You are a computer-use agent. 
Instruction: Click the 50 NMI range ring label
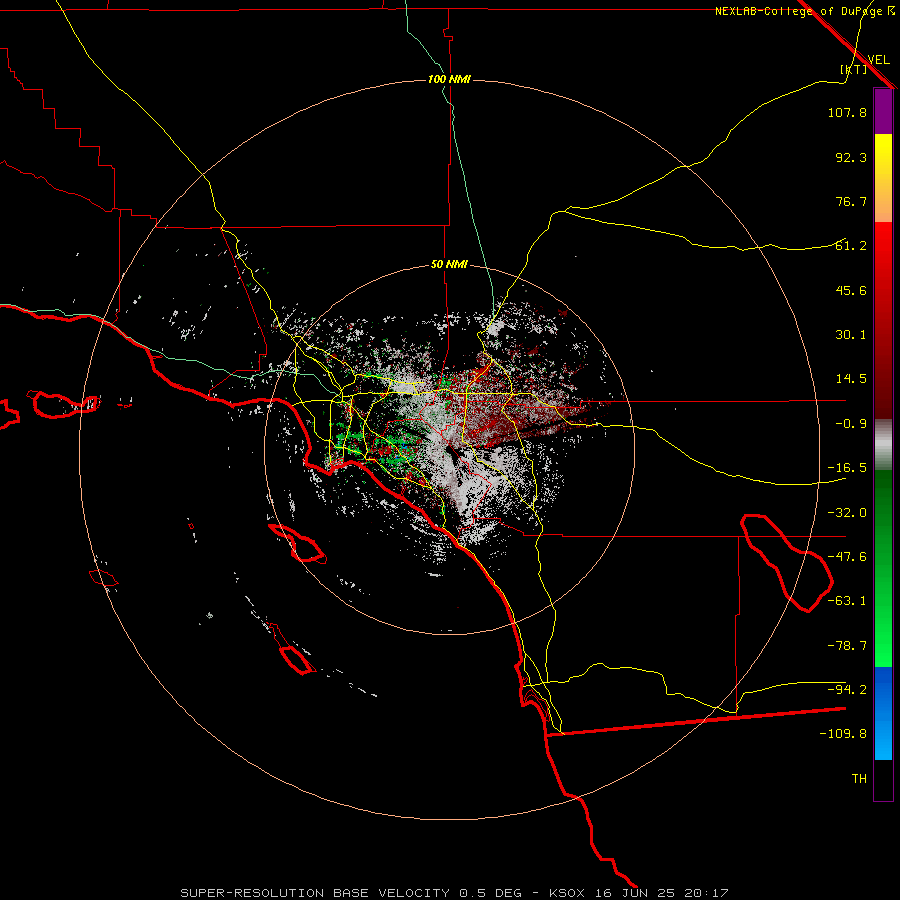click(449, 265)
